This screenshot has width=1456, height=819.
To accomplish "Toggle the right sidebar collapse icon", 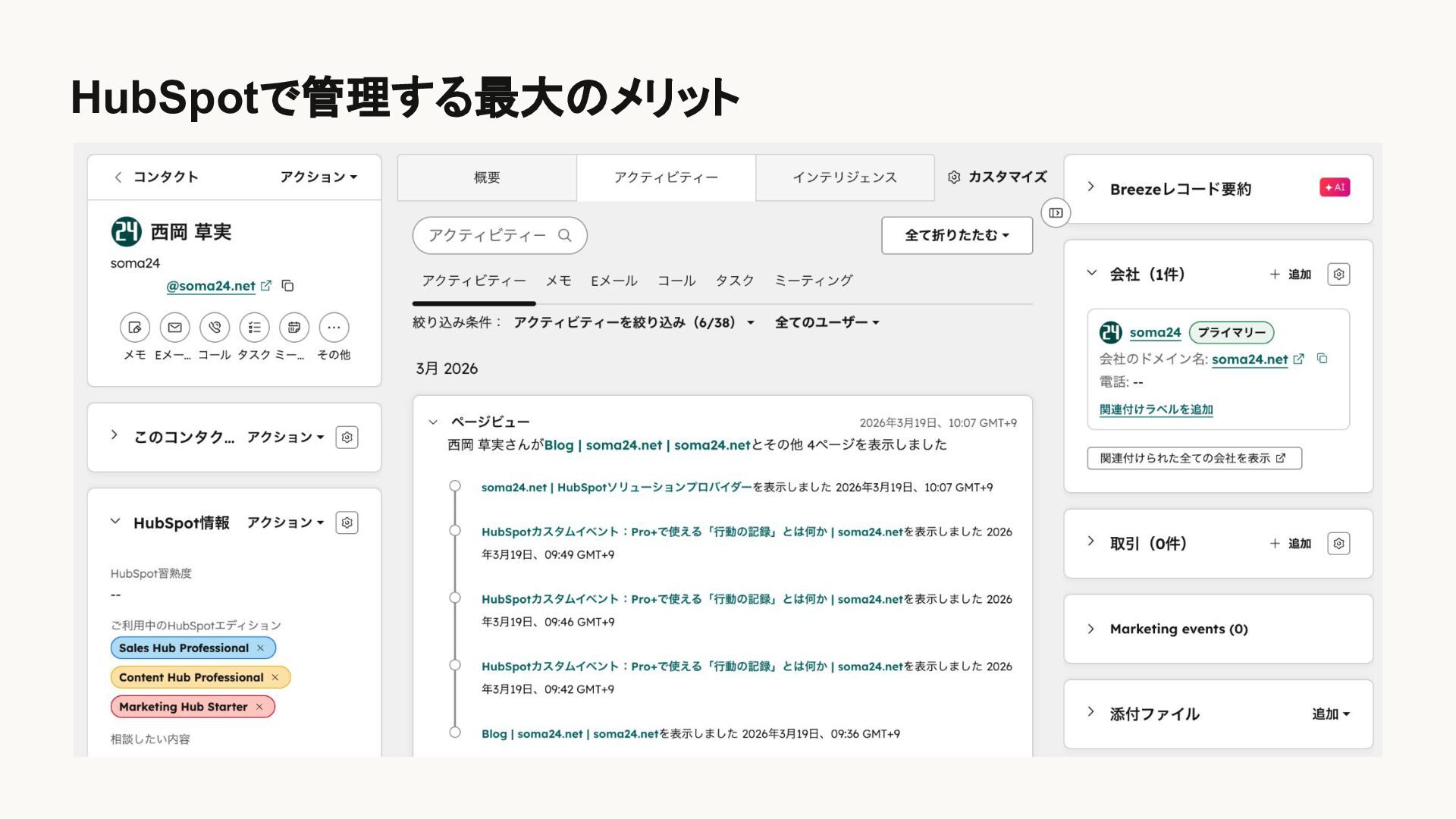I will point(1056,213).
